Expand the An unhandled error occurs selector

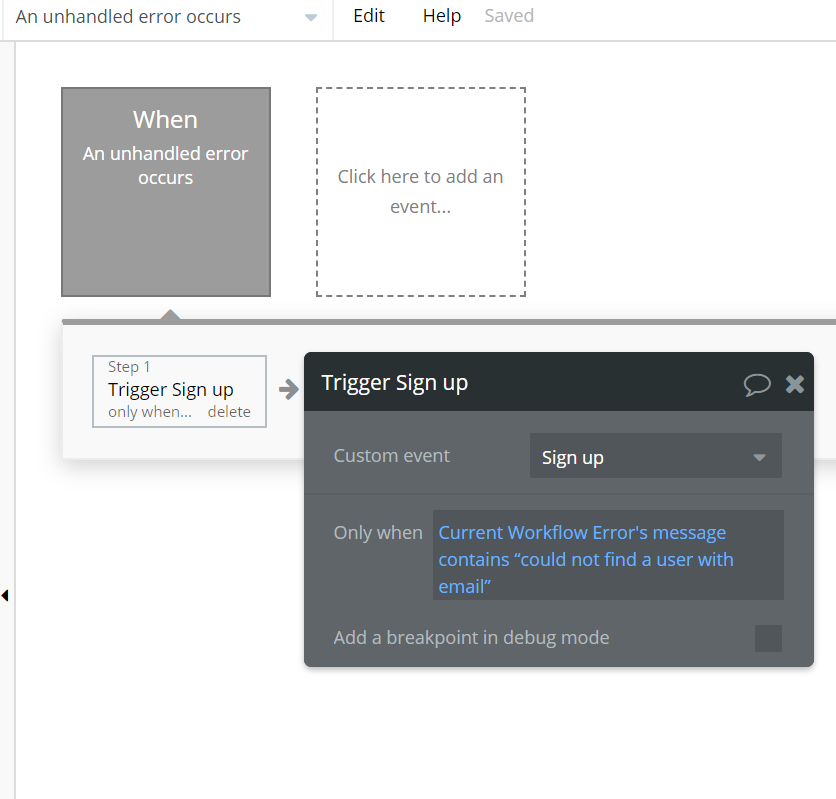166,17
